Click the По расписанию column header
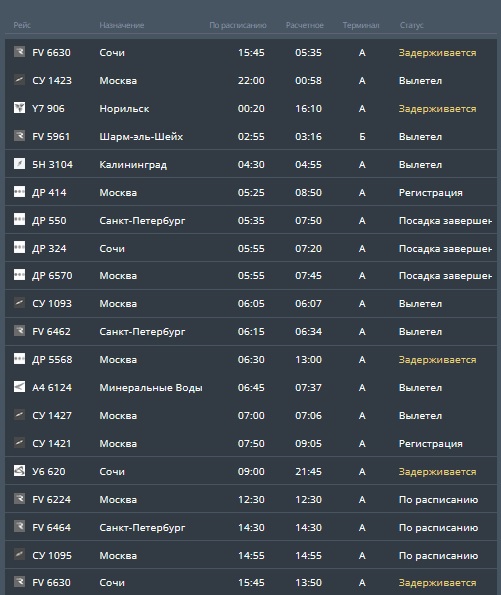 [238, 25]
